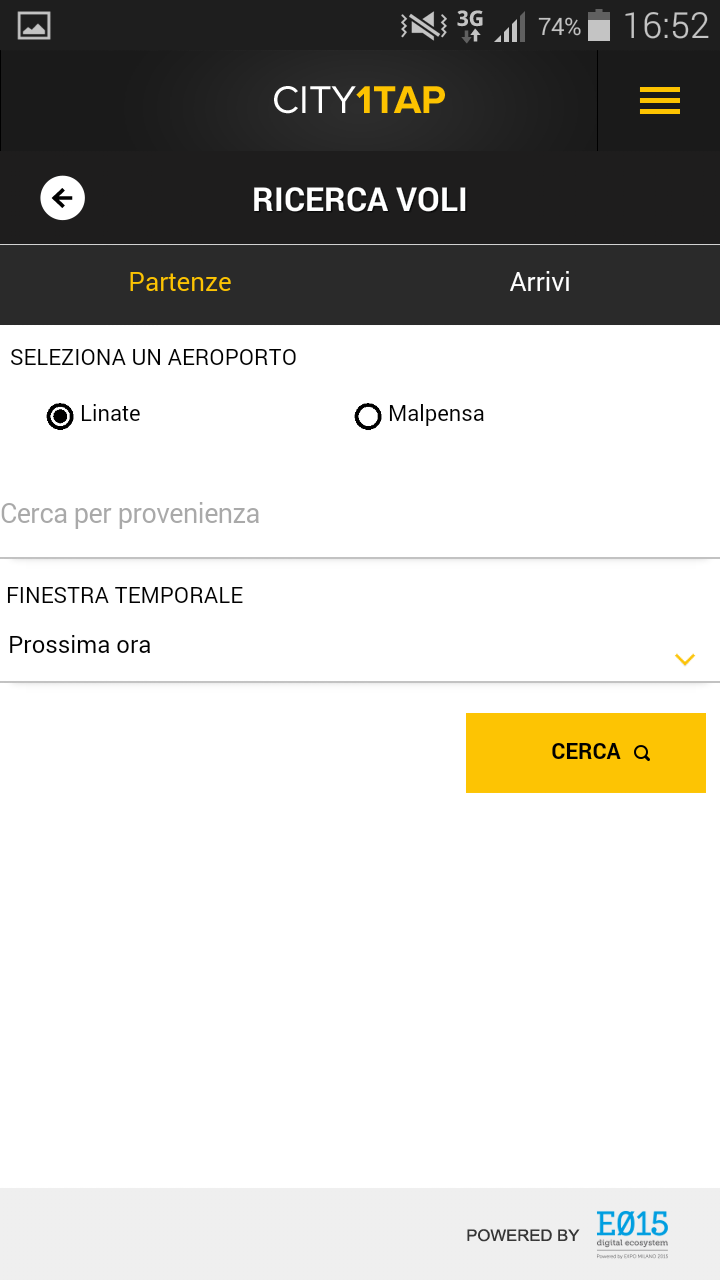Tap the picture notification icon

pyautogui.click(x=34, y=26)
